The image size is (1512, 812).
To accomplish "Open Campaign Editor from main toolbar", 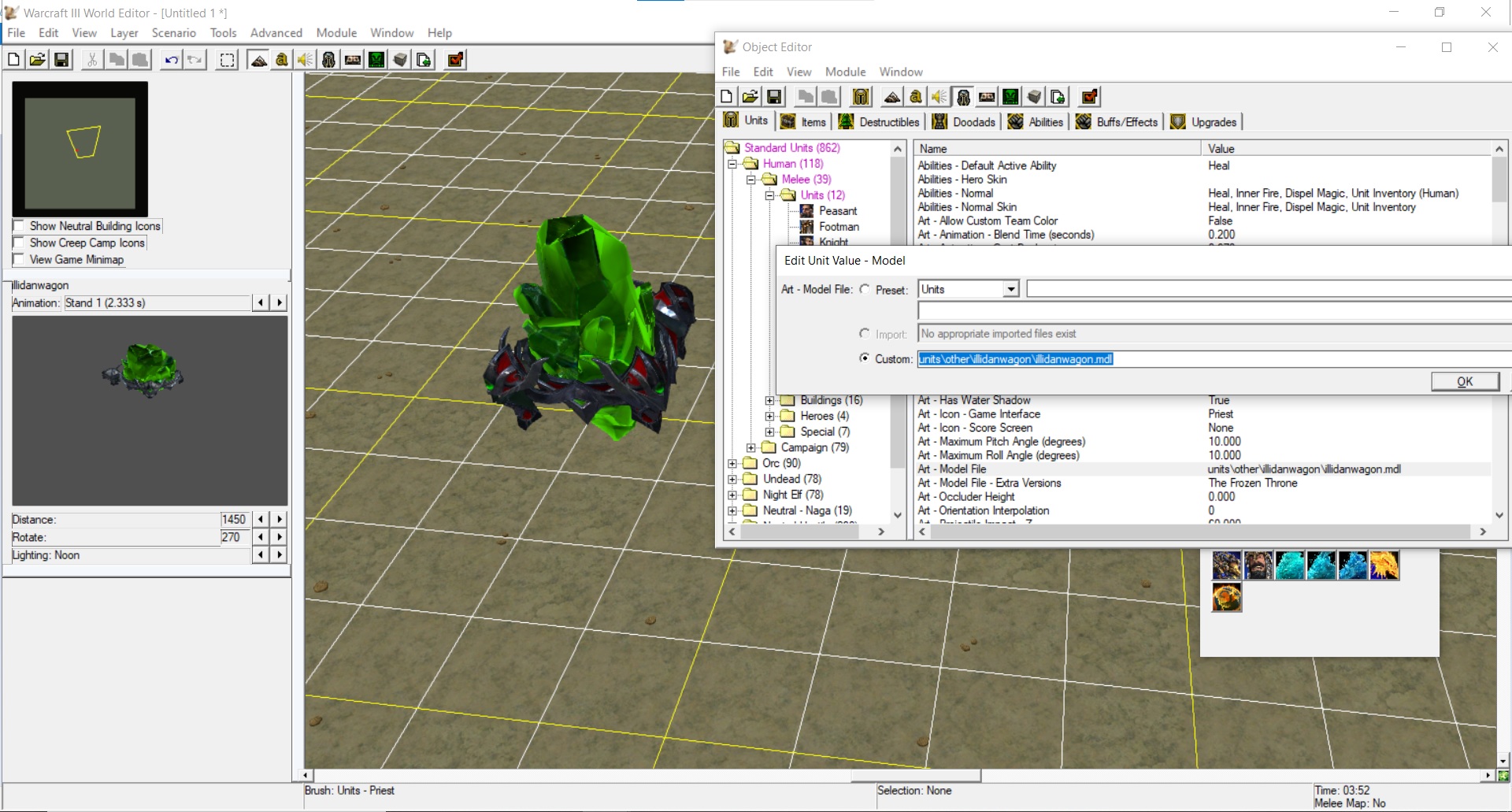I will pyautogui.click(x=353, y=60).
